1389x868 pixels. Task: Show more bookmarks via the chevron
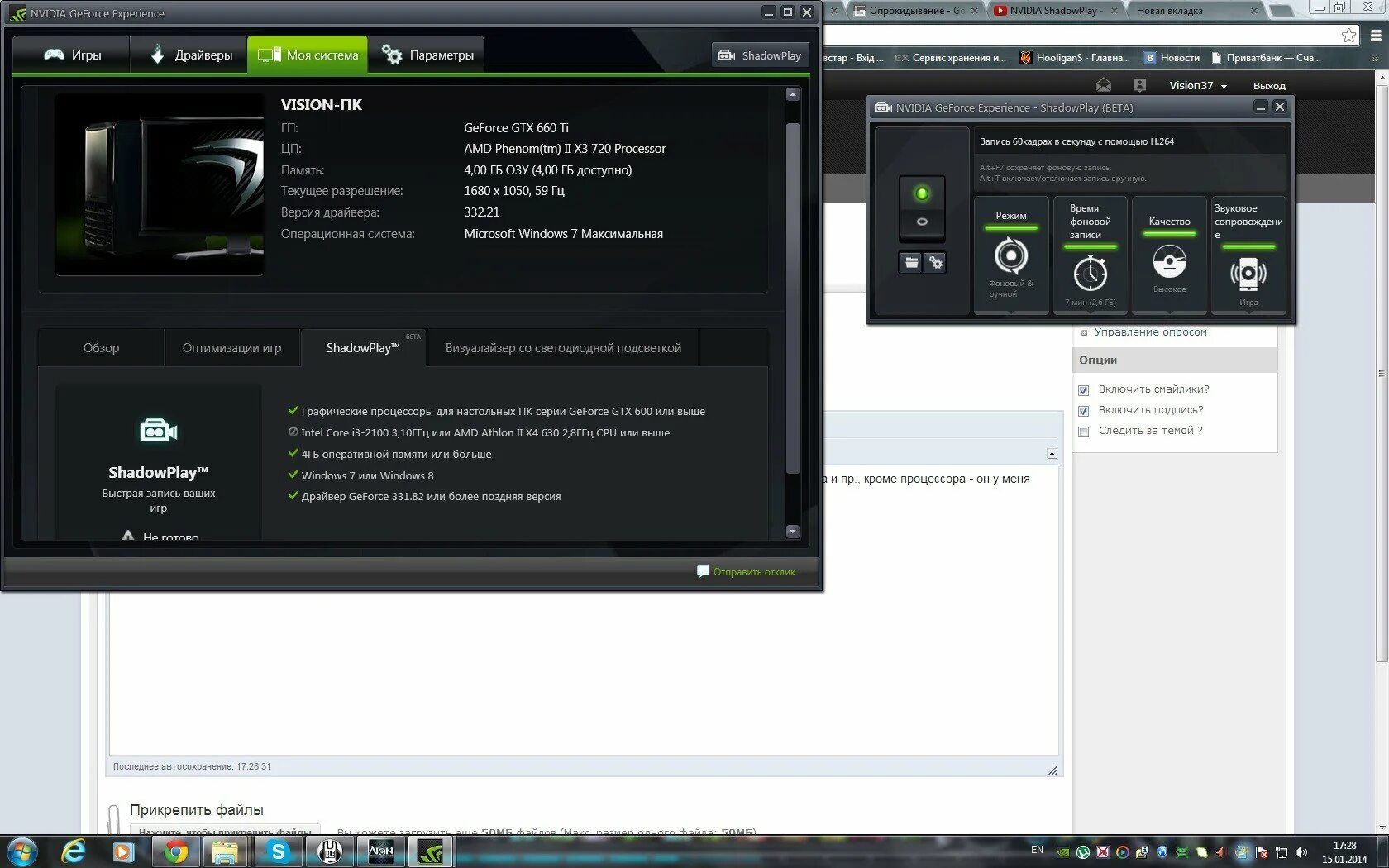(x=1375, y=59)
